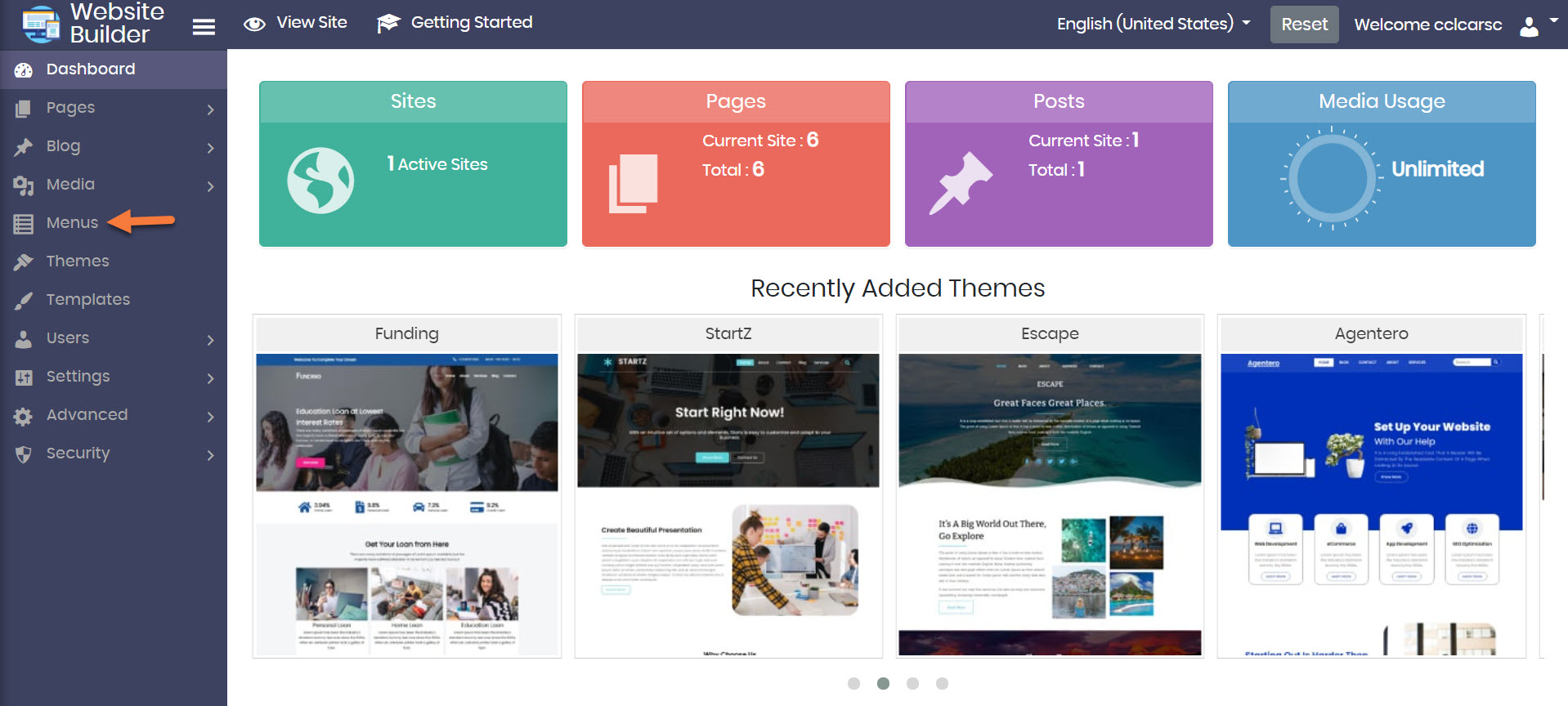Go to Templates in the sidebar
This screenshot has height=706, width=1568.
point(87,300)
